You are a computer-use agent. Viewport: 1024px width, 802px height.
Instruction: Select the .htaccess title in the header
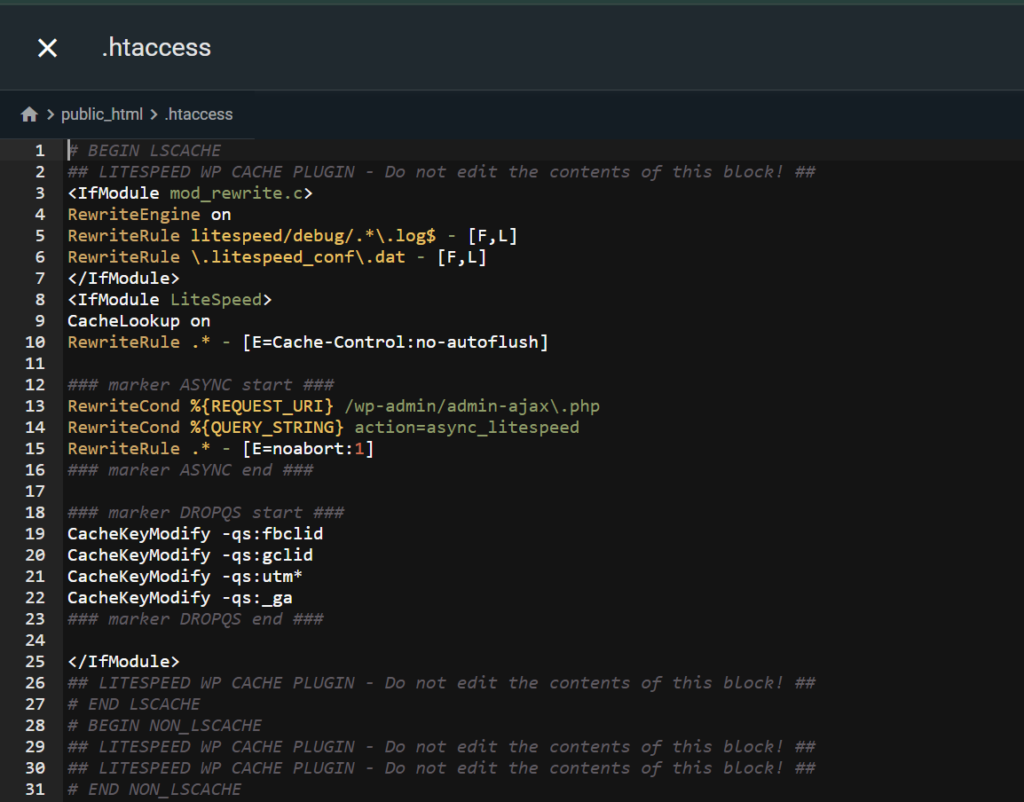[156, 48]
